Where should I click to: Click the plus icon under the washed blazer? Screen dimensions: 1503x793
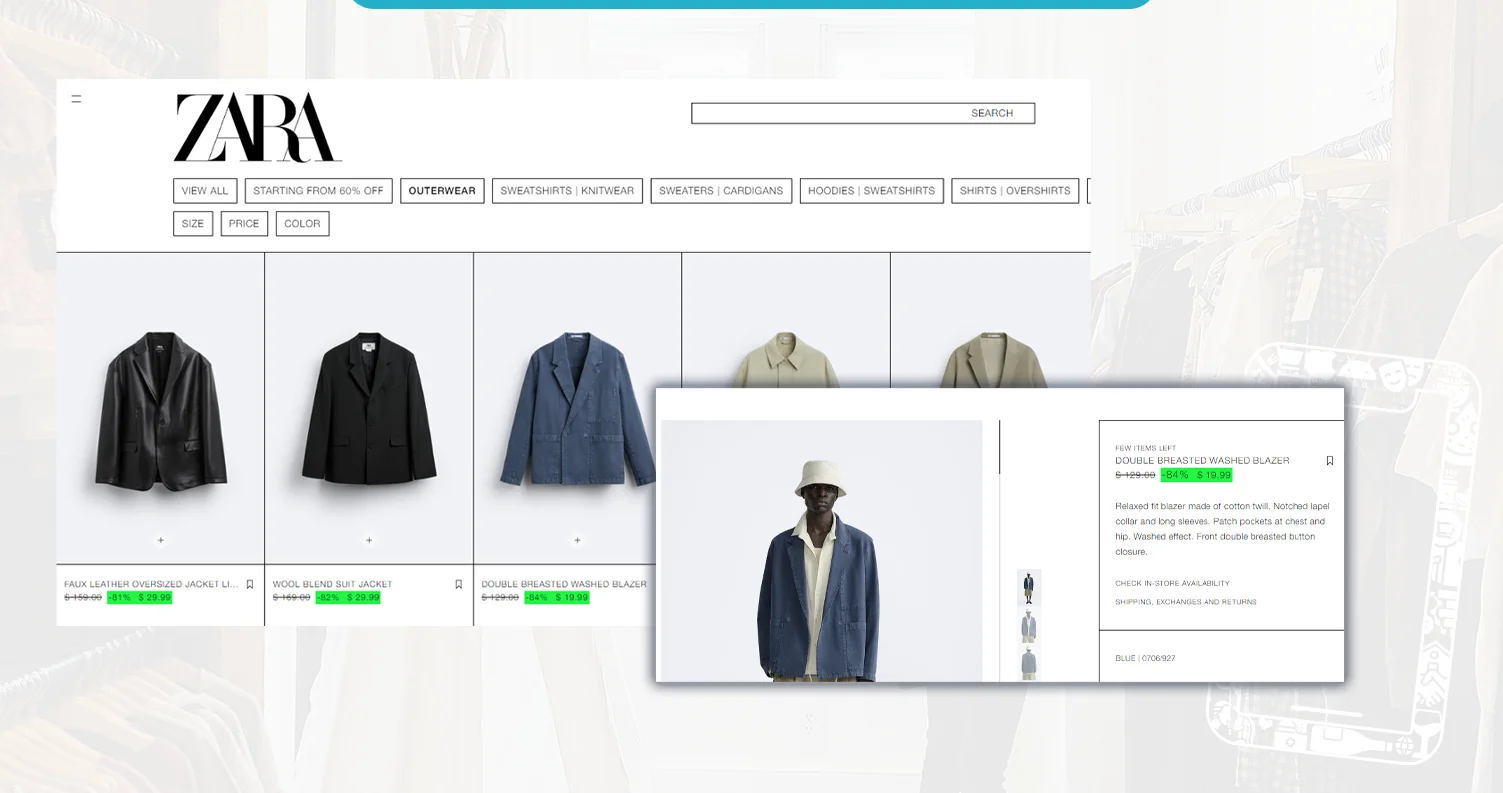pos(577,540)
